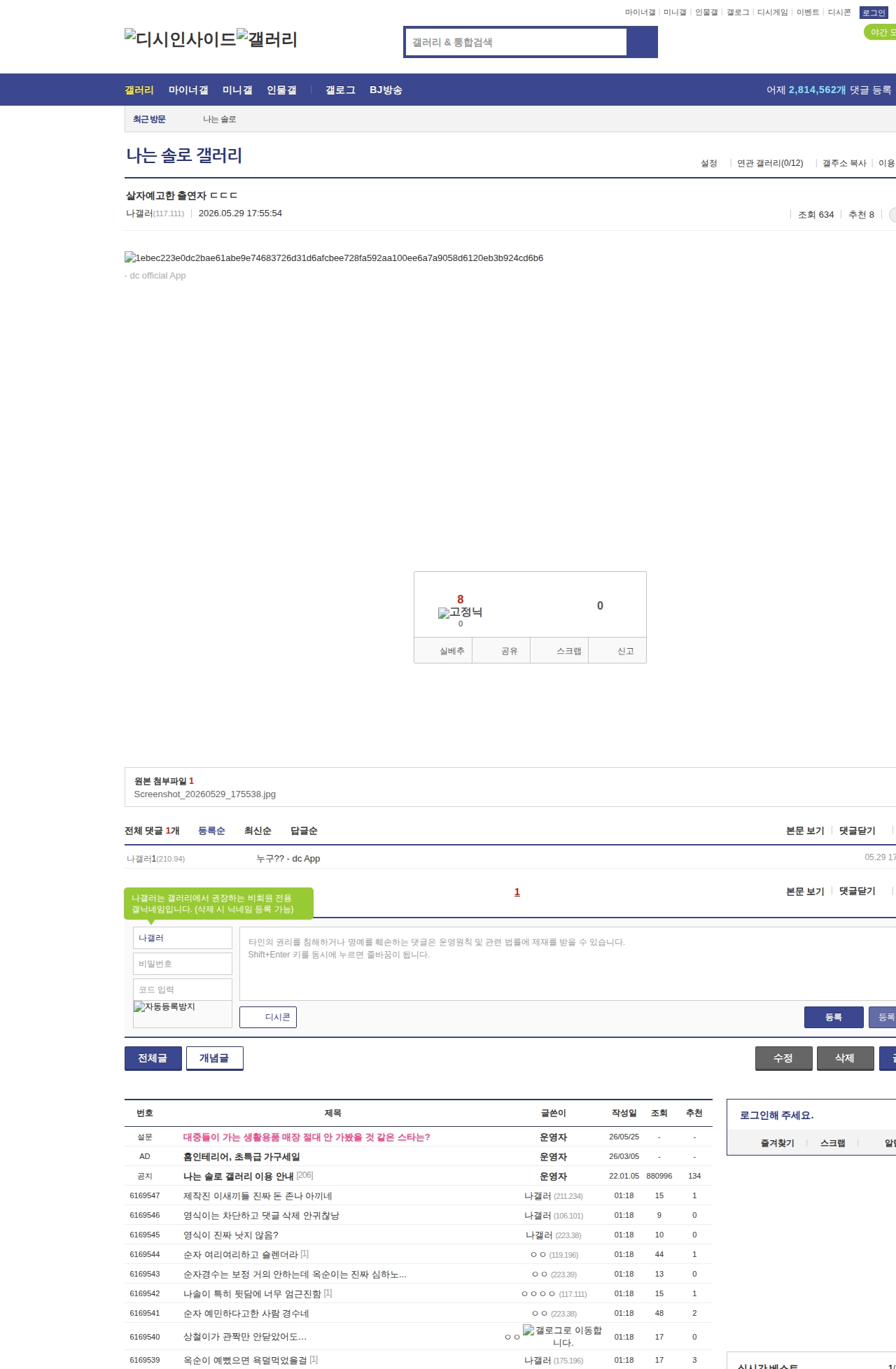Open the 나는 솔로 갤러리 title link
The width and height of the screenshot is (896, 1369).
(184, 155)
